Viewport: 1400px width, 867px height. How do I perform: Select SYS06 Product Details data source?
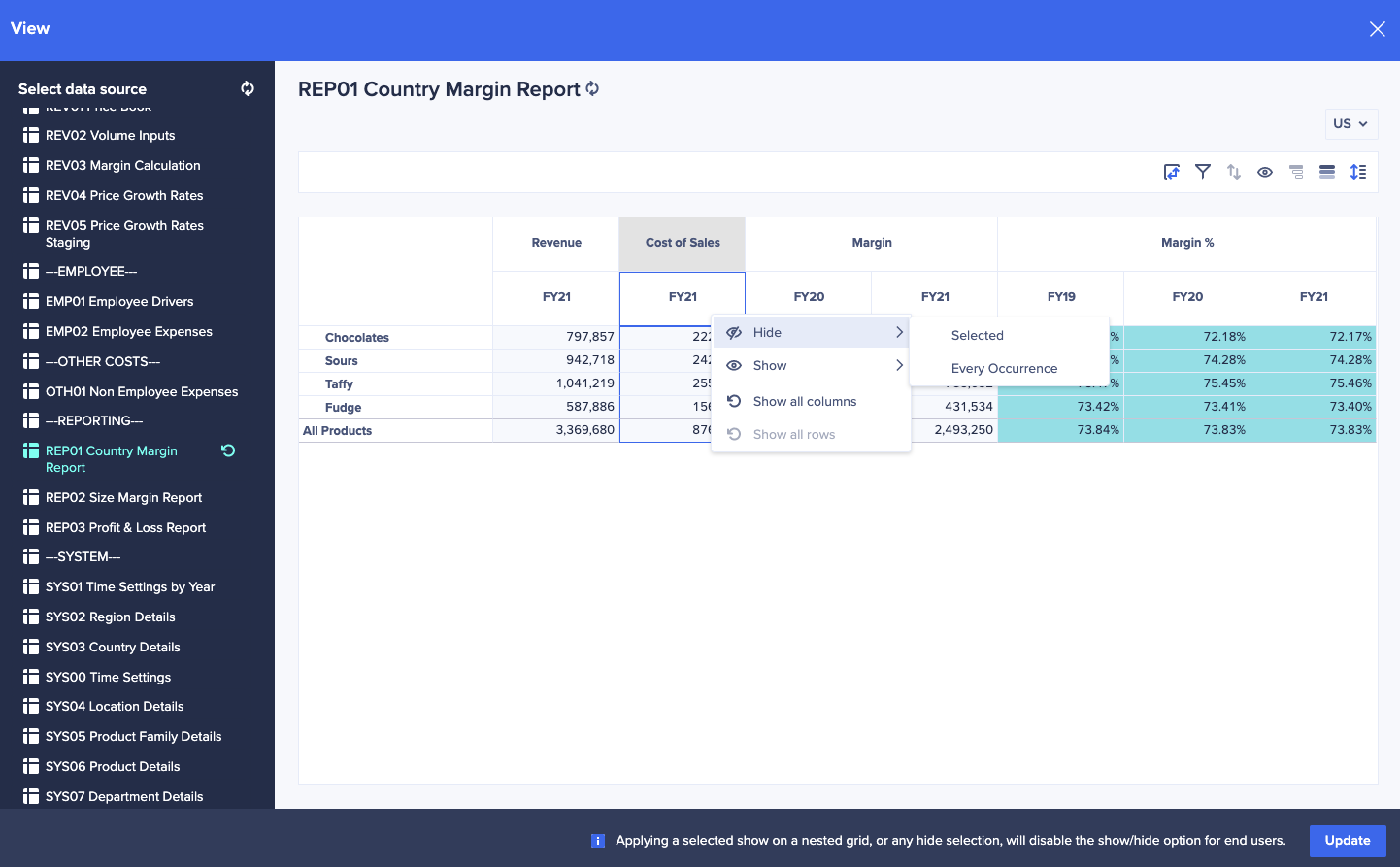[113, 766]
